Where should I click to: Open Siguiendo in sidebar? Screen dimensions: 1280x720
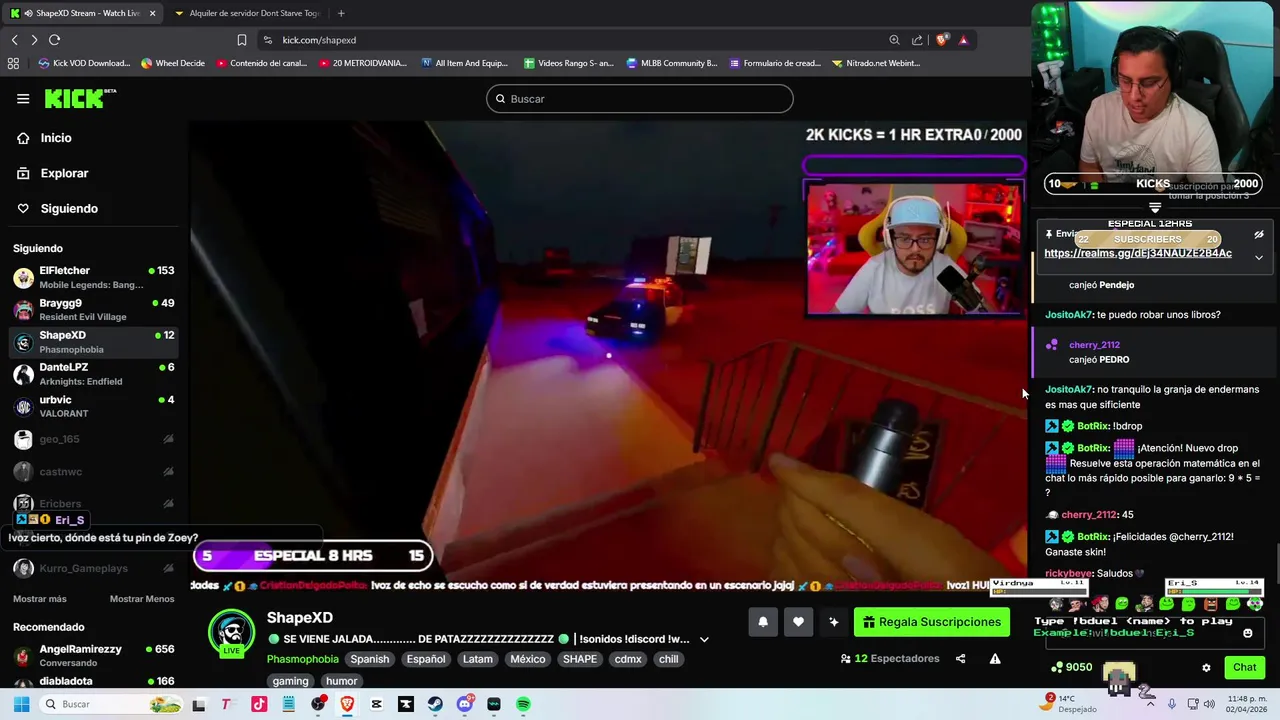(69, 208)
